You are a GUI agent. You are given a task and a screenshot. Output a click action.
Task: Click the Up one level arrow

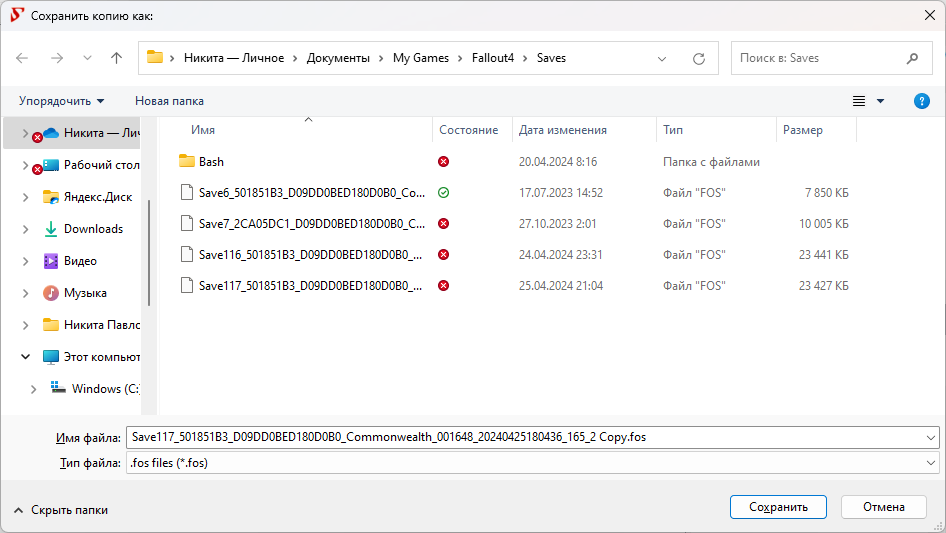[x=116, y=58]
